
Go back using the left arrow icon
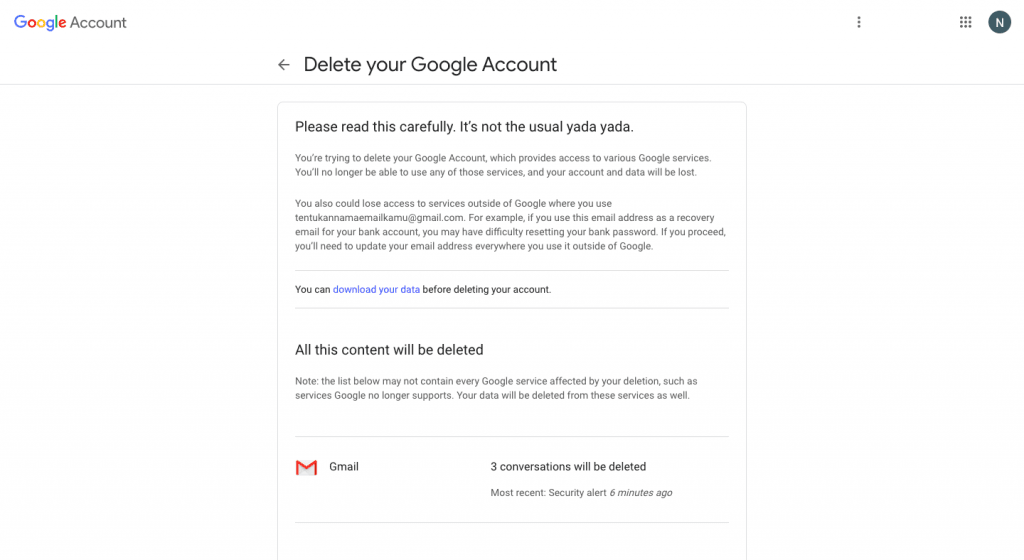click(x=283, y=65)
